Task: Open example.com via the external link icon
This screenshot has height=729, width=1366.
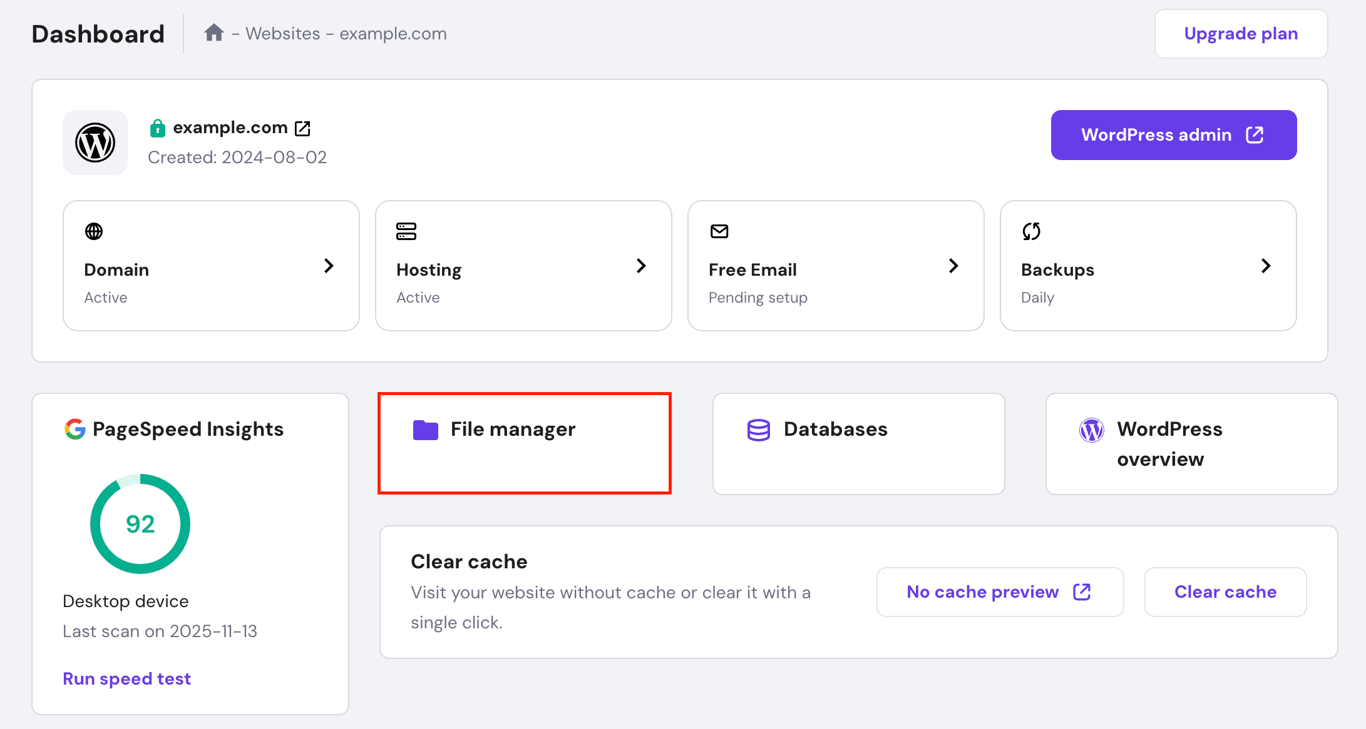Action: 303,128
